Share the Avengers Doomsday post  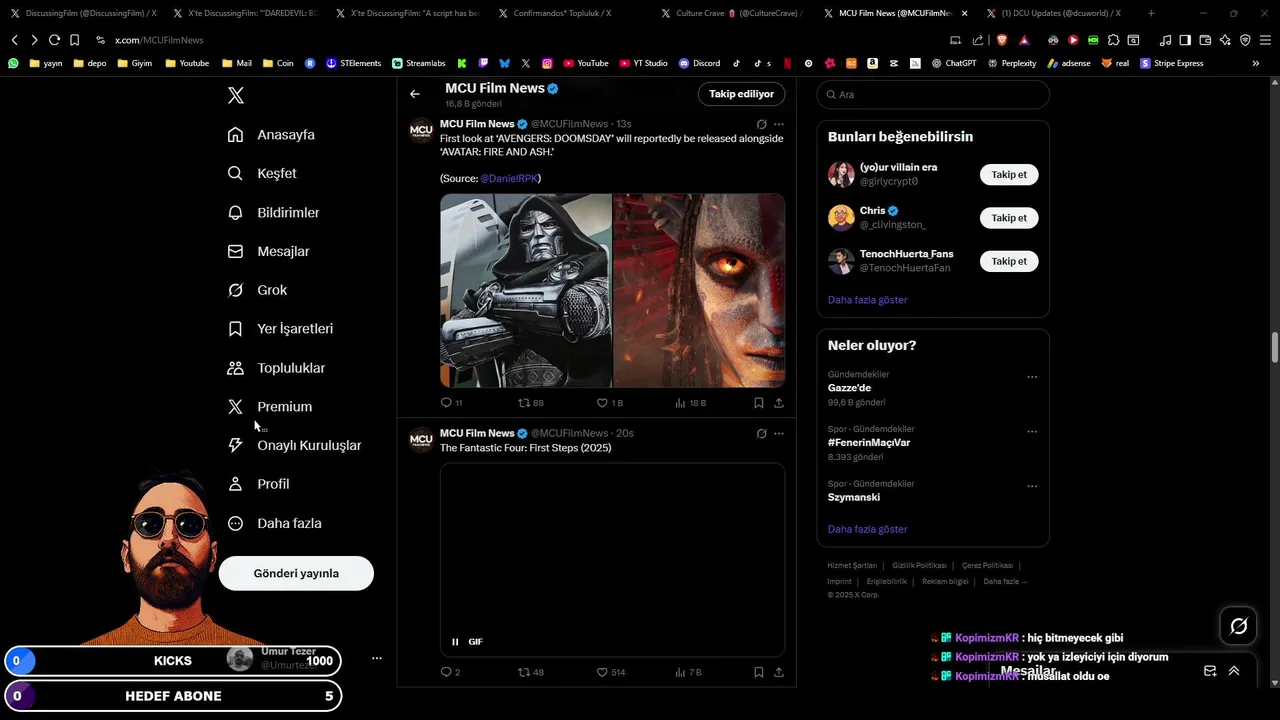point(779,403)
